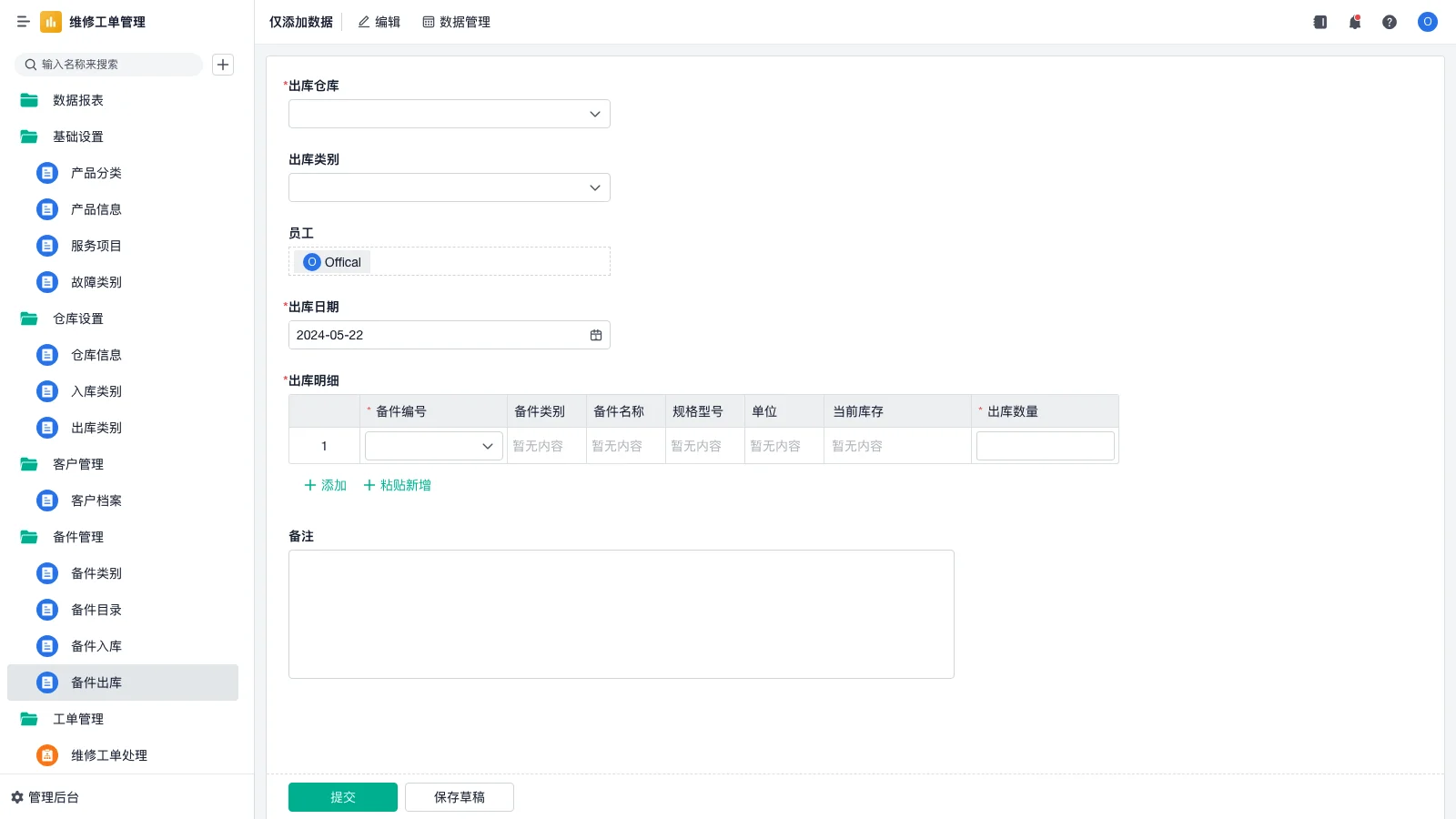Click the 备件目录 form icon
The width and height of the screenshot is (1456, 819).
(x=47, y=610)
